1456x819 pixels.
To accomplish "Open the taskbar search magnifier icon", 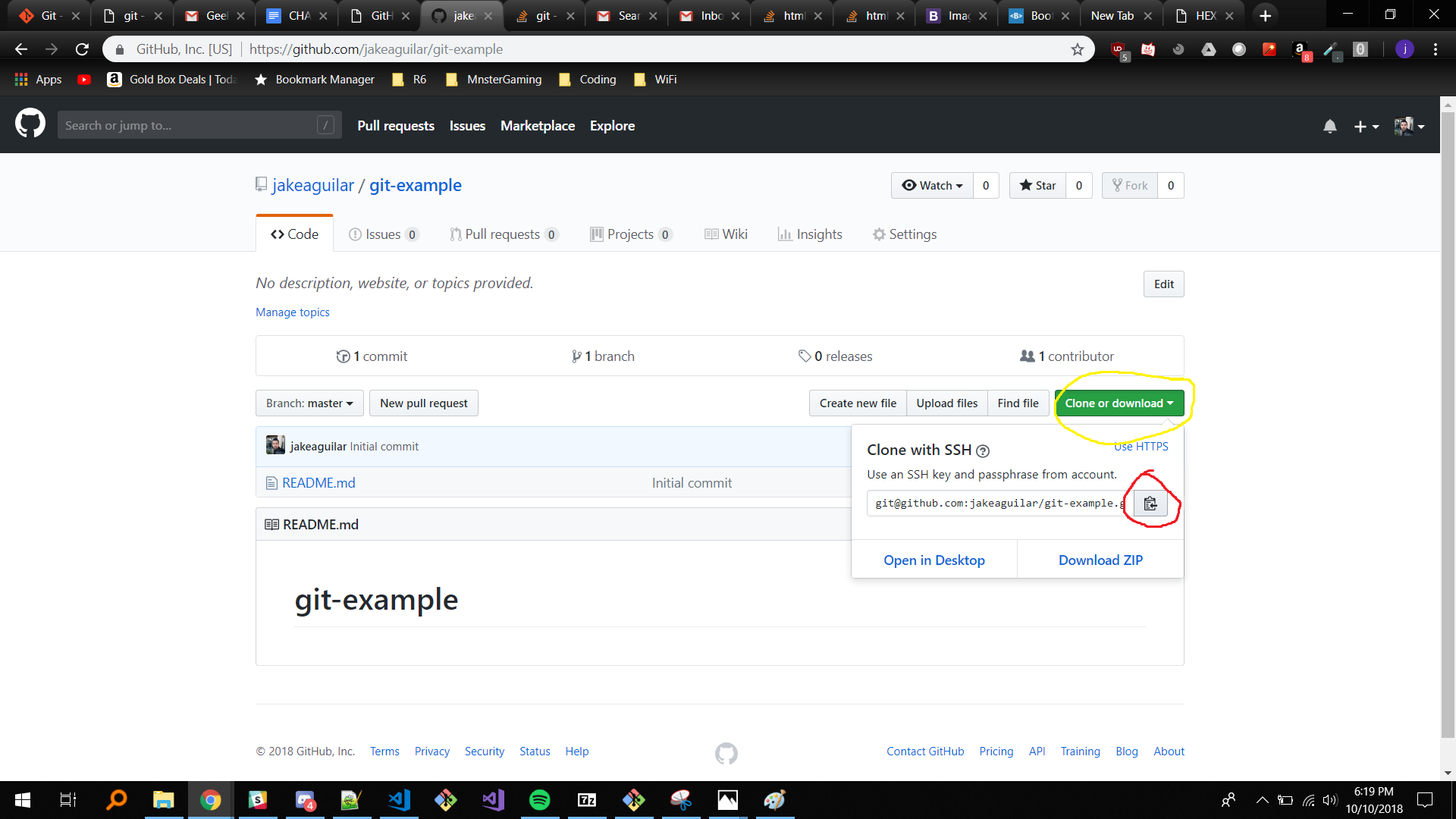I will coord(117,799).
